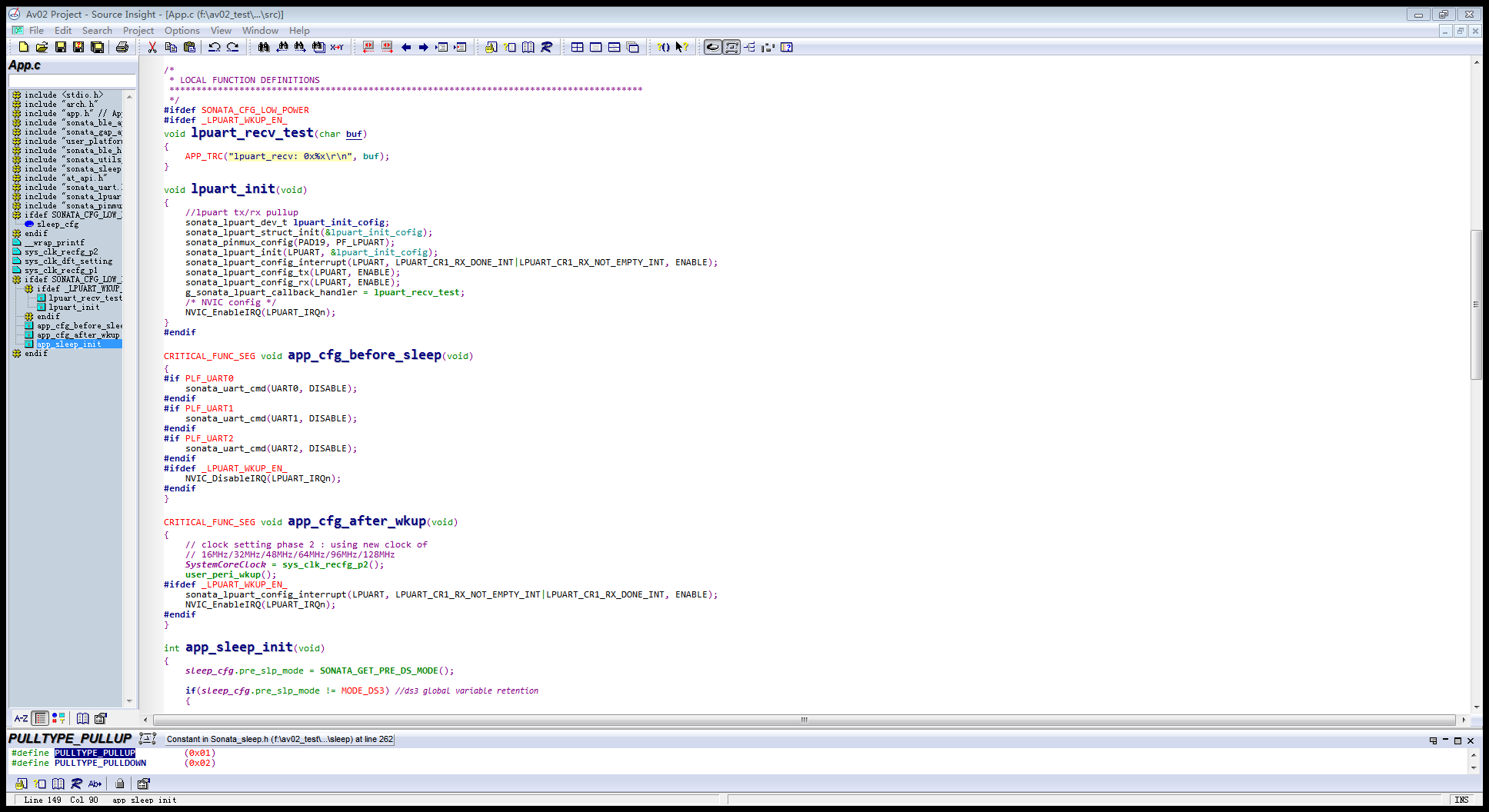Open the View menu
Viewport: 1489px width, 812px height.
[x=221, y=31]
